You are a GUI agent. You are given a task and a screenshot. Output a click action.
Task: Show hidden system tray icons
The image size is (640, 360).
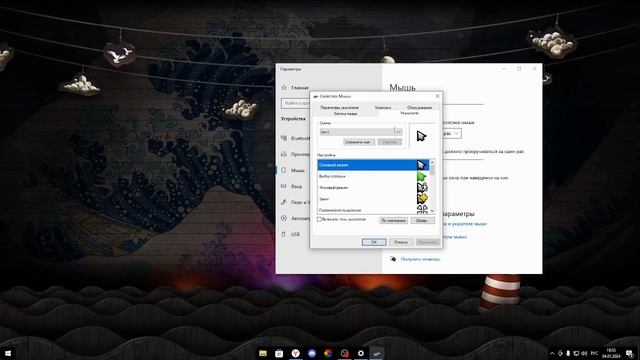[552, 353]
